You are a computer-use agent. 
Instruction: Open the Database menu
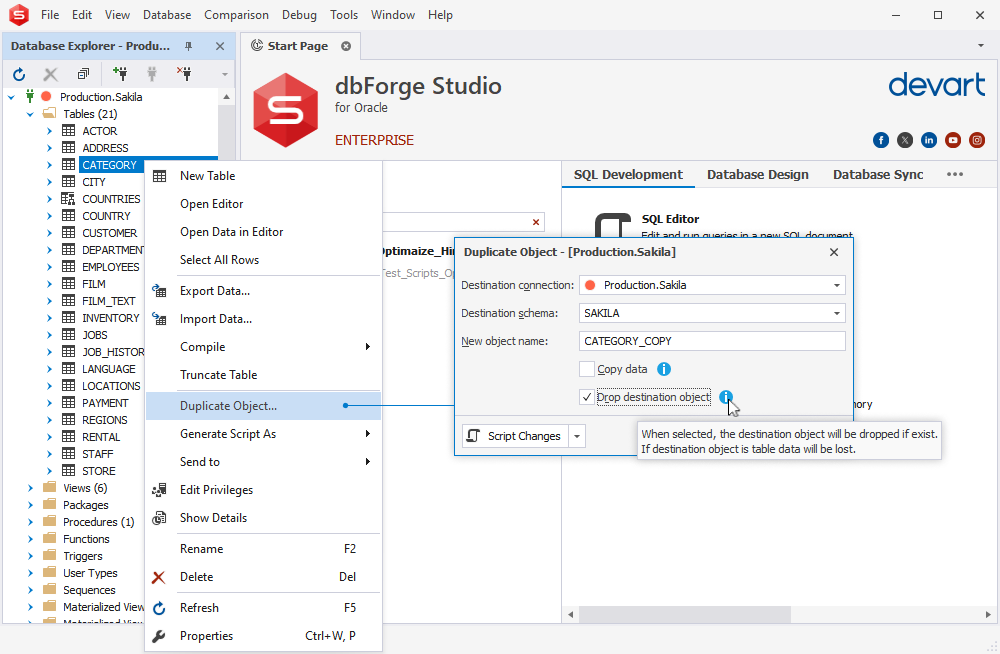[167, 15]
